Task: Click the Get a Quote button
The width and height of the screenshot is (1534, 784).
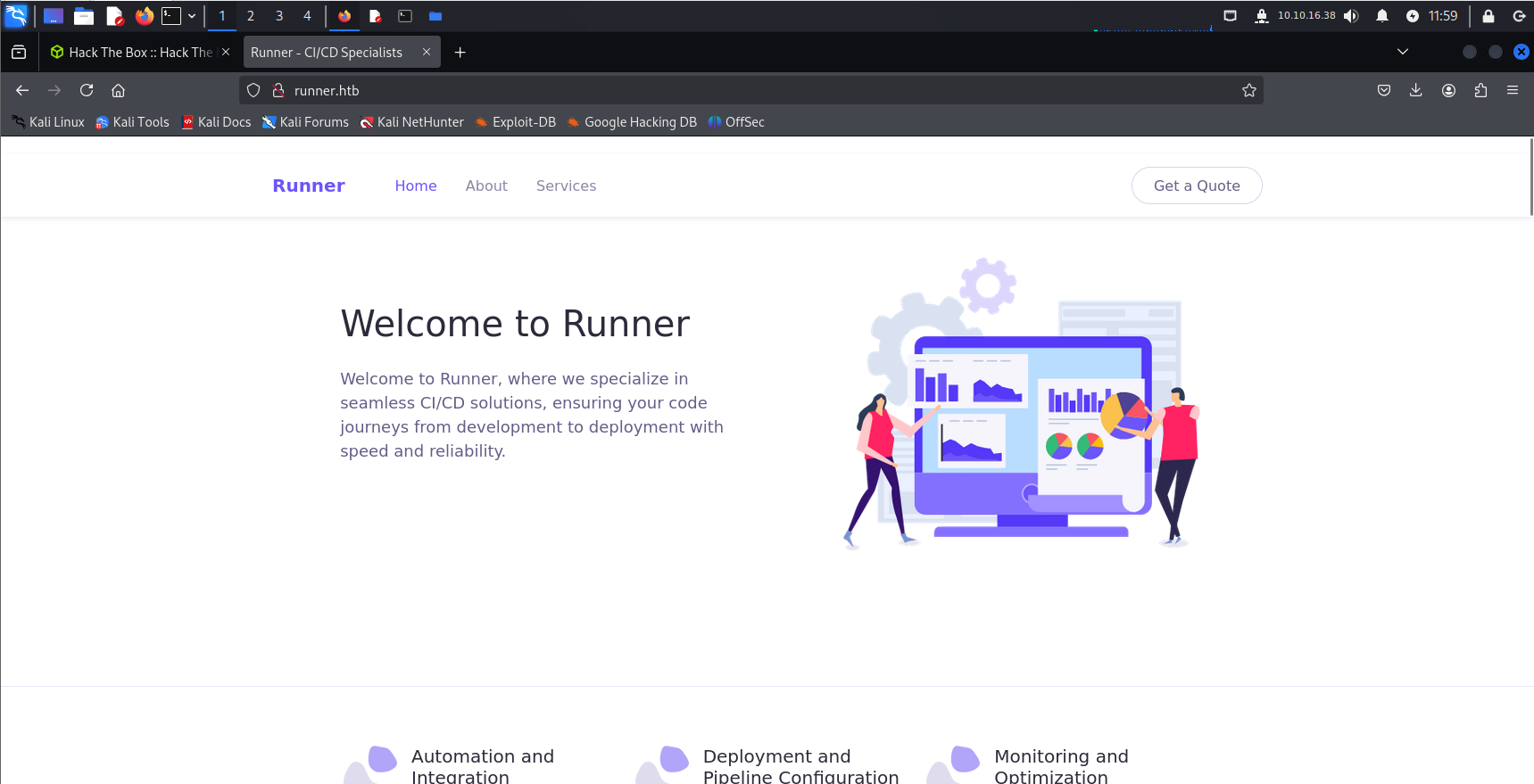Action: [x=1196, y=186]
